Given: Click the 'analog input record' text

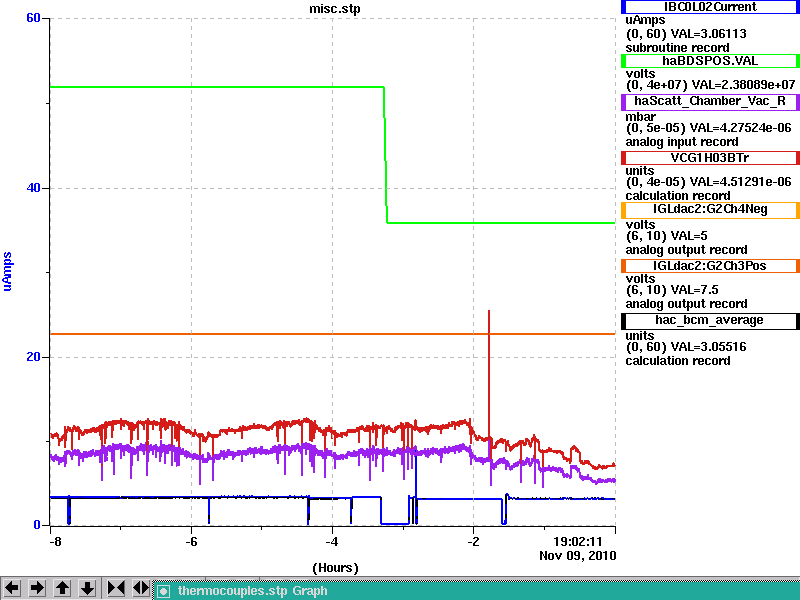Looking at the screenshot, I should [x=682, y=142].
